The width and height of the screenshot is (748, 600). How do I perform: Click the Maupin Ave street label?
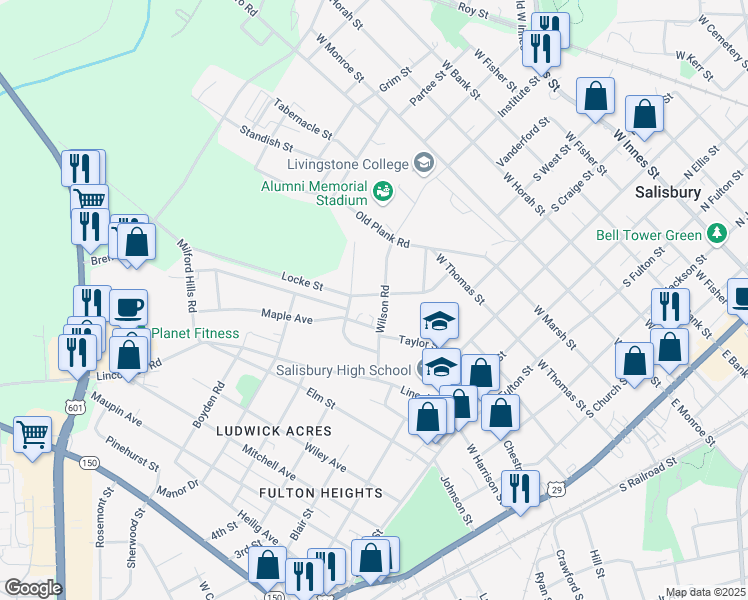click(x=116, y=409)
